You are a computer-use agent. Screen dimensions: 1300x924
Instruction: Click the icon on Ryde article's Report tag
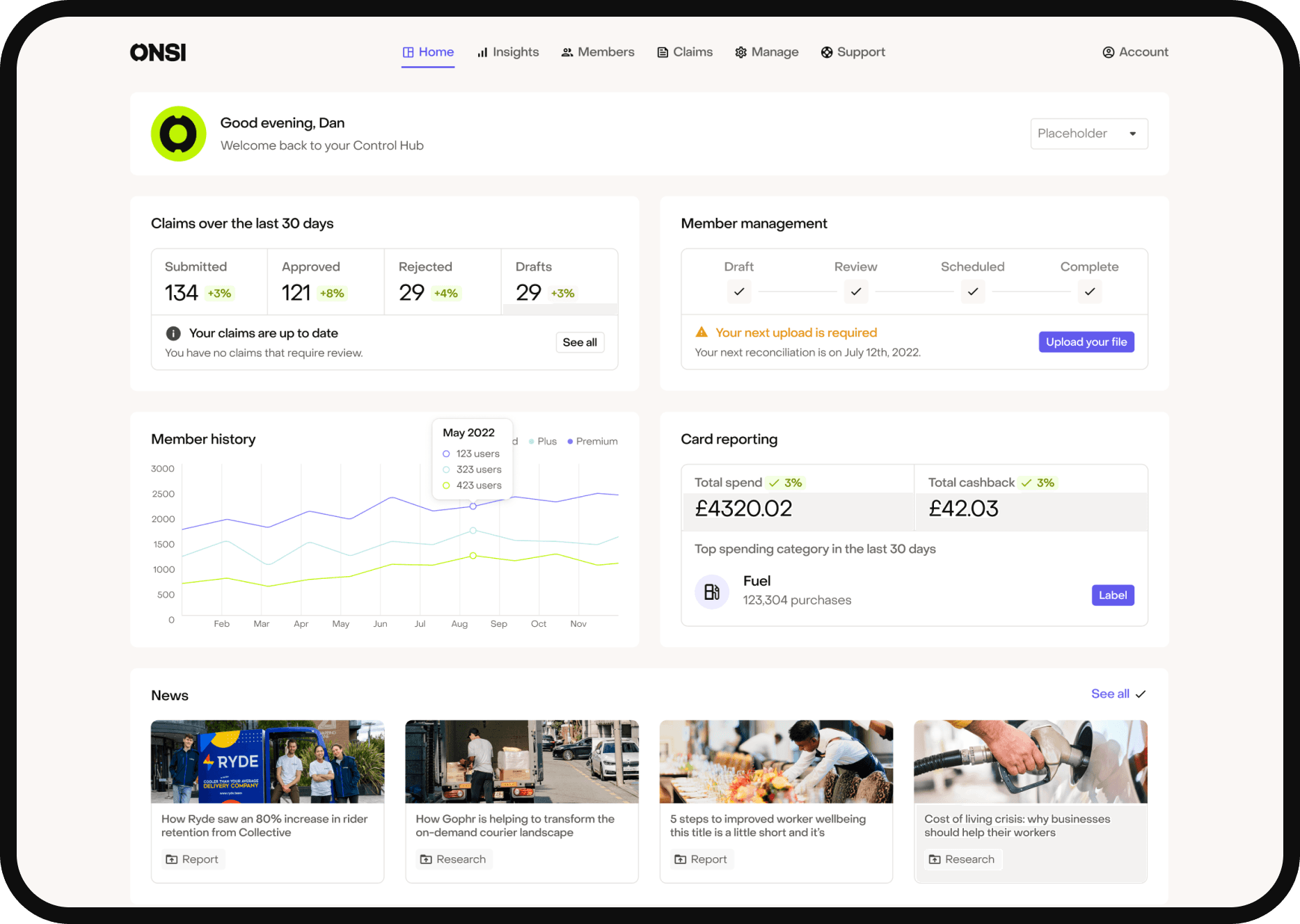click(171, 859)
